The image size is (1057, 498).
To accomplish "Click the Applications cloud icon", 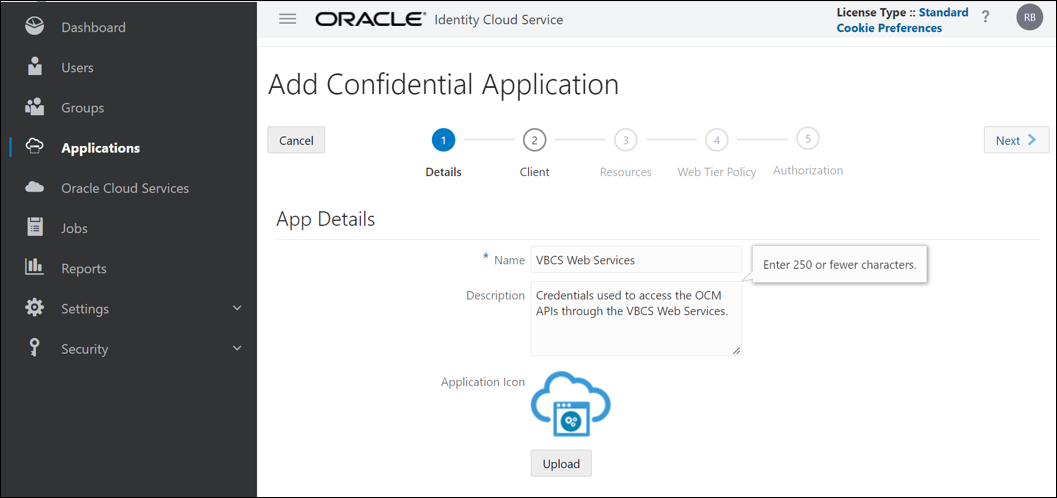I will 34,148.
